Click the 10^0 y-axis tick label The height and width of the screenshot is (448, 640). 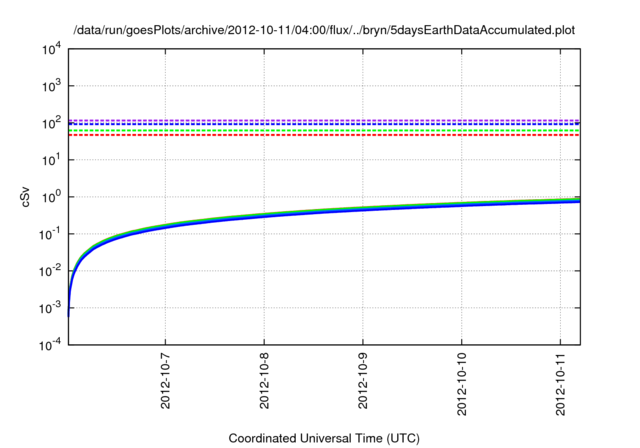point(52,197)
